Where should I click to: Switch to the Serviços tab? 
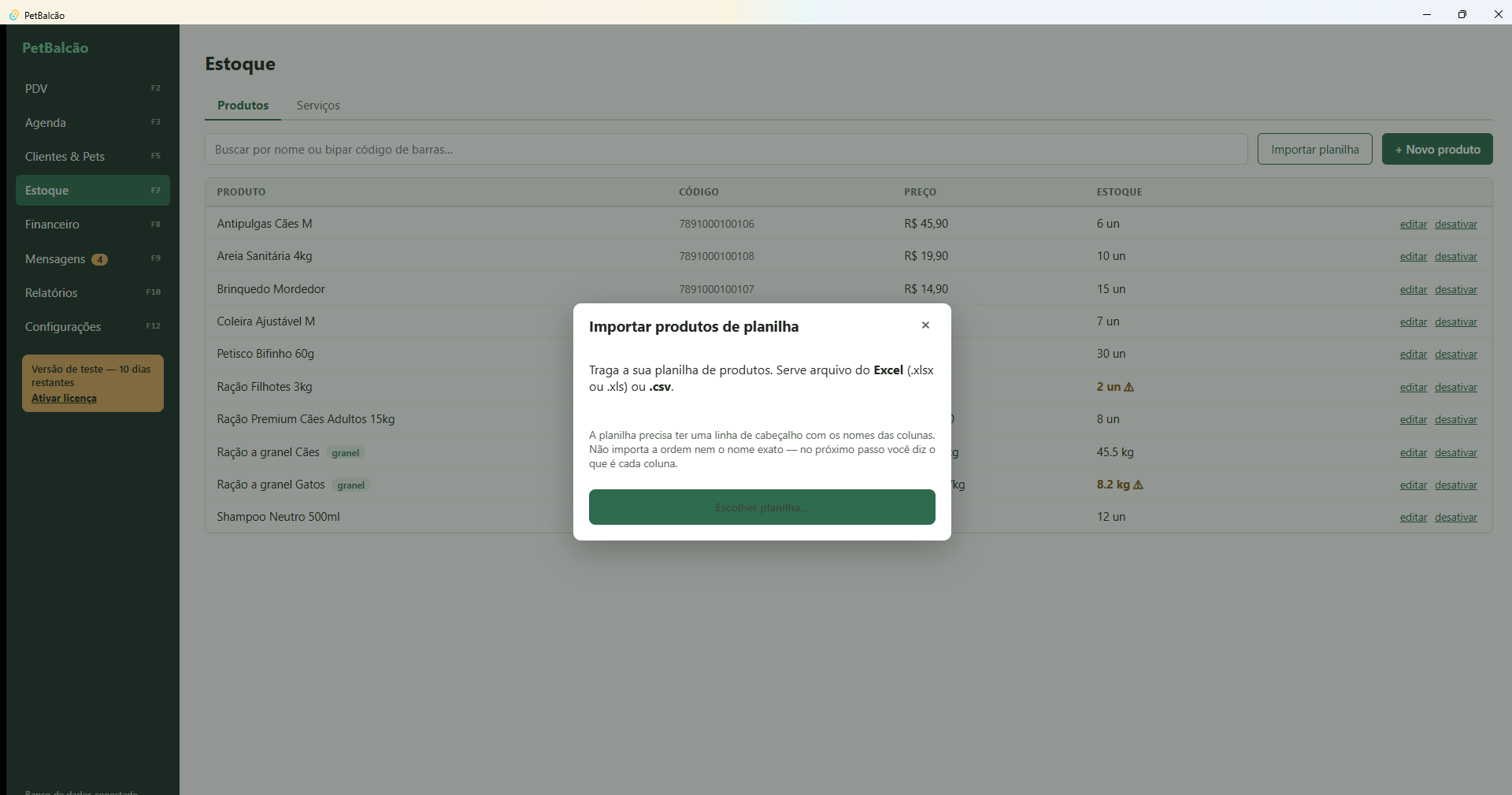pyautogui.click(x=318, y=106)
